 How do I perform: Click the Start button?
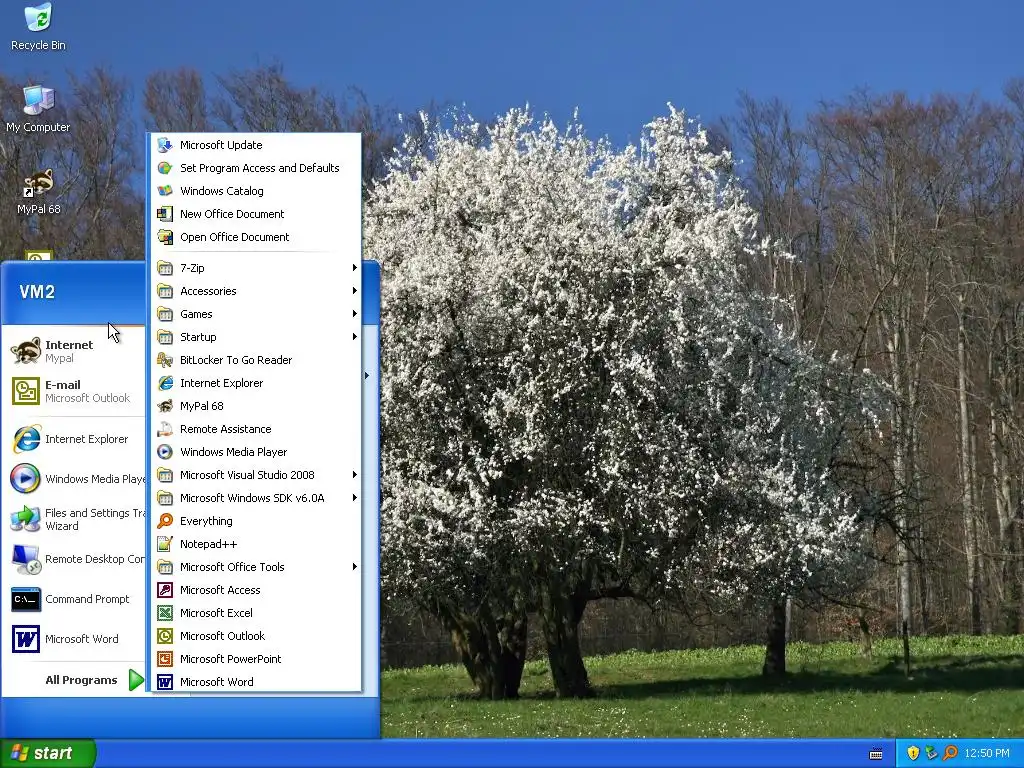click(48, 753)
